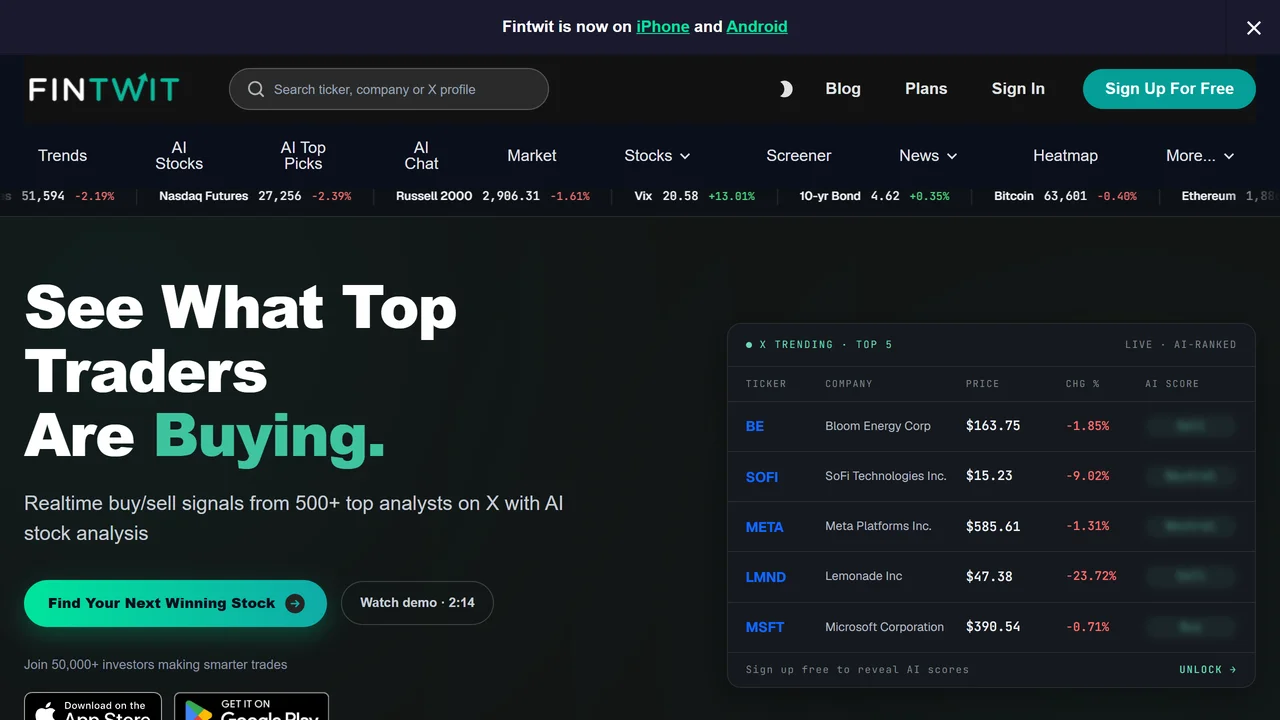Click the $15.23 price cell
Screen dimensions: 1280x720
tap(989, 476)
